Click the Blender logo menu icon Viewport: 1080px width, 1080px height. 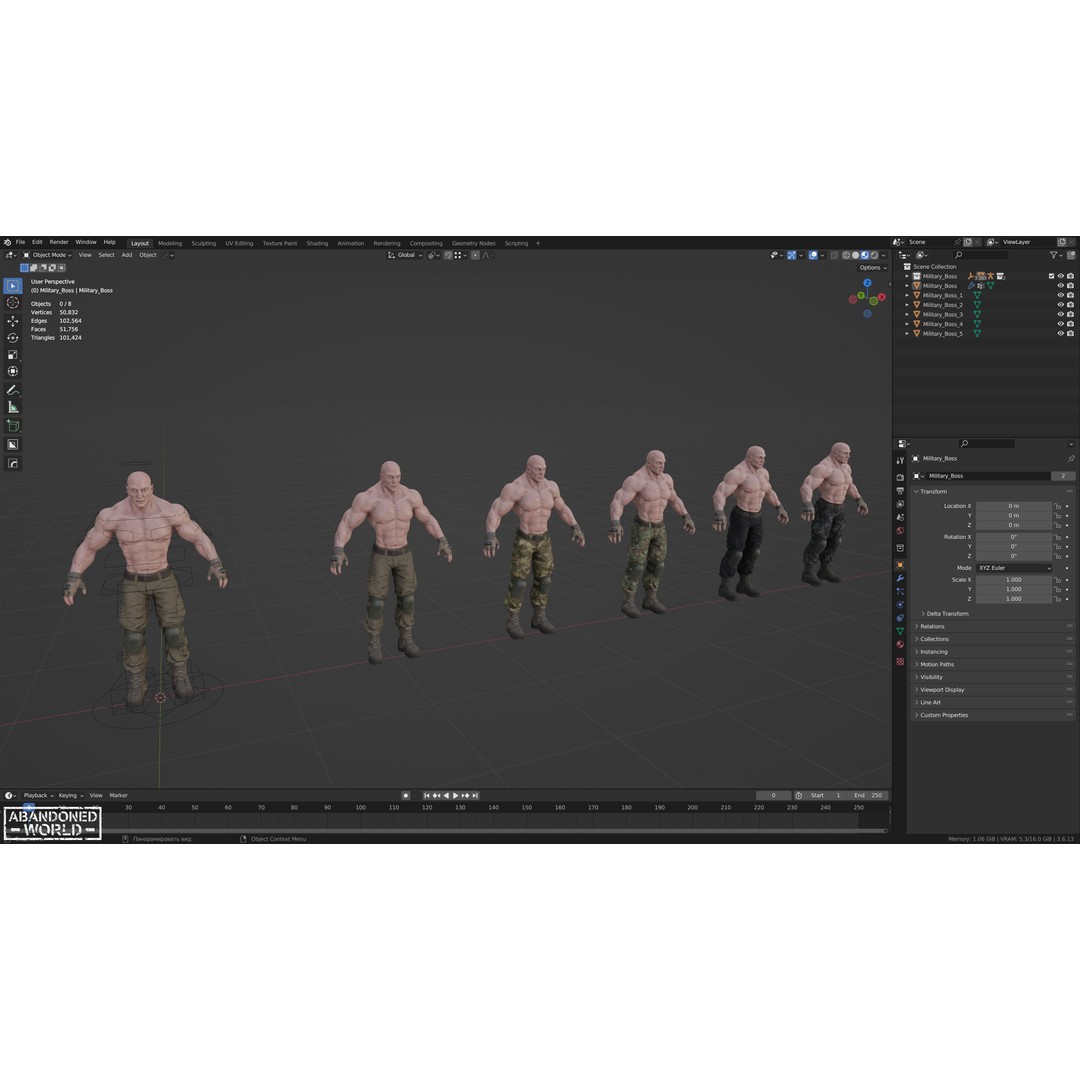tap(7, 242)
